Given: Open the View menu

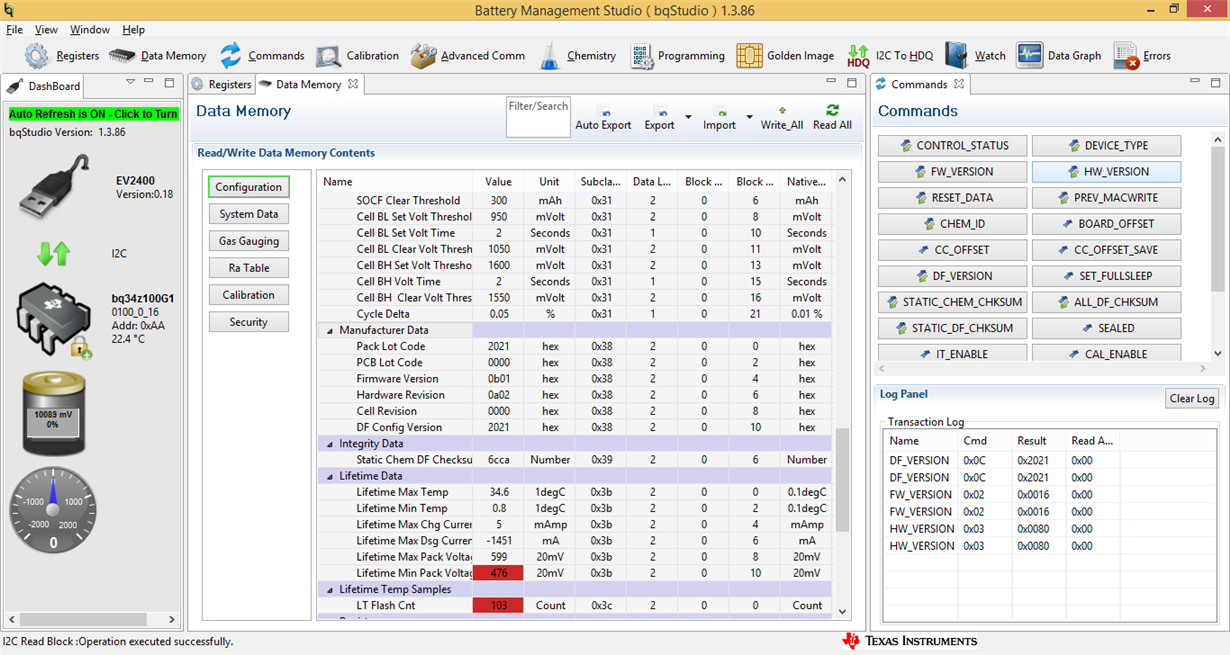Looking at the screenshot, I should [46, 30].
